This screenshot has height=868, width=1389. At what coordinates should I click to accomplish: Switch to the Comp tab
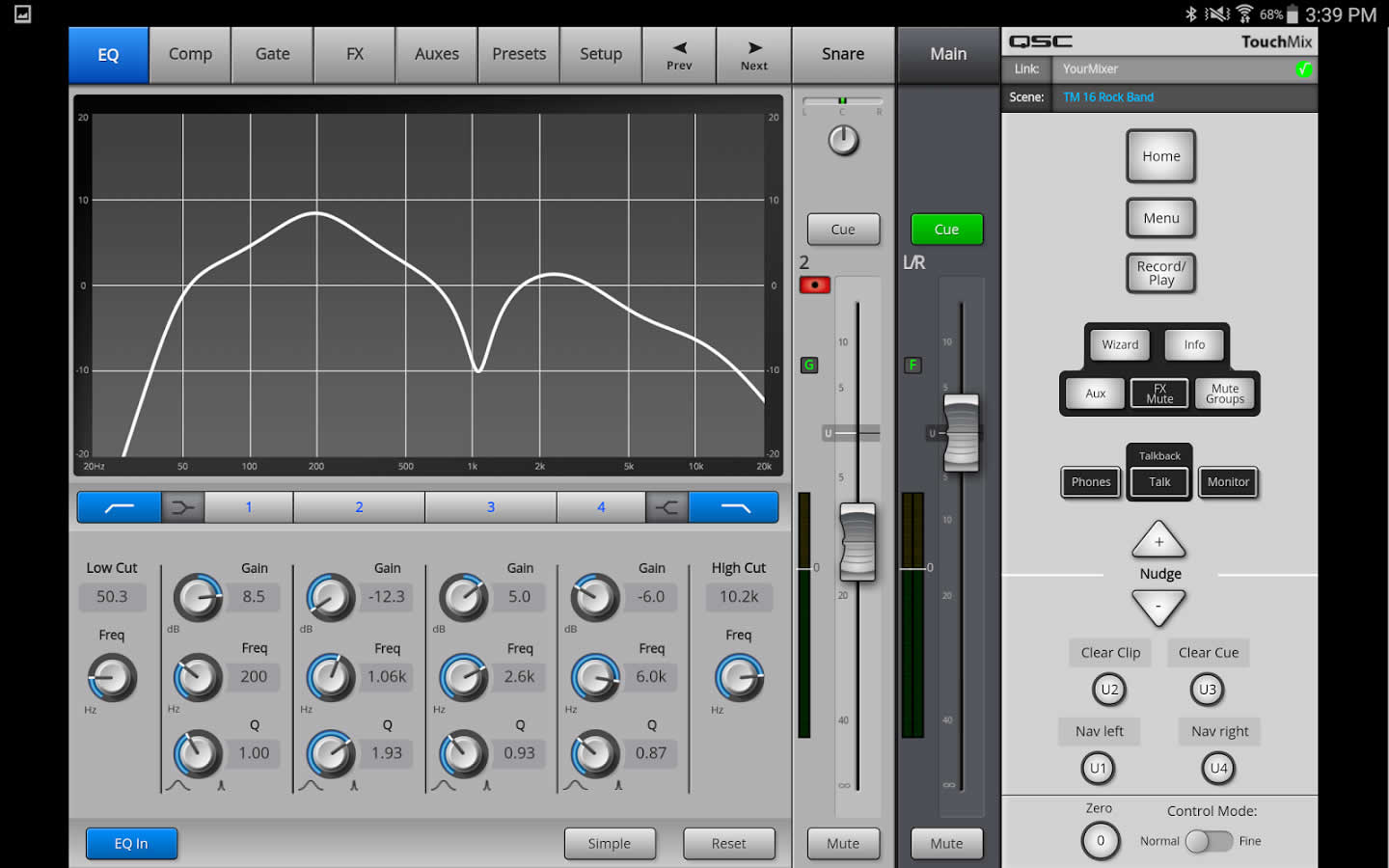pyautogui.click(x=190, y=55)
